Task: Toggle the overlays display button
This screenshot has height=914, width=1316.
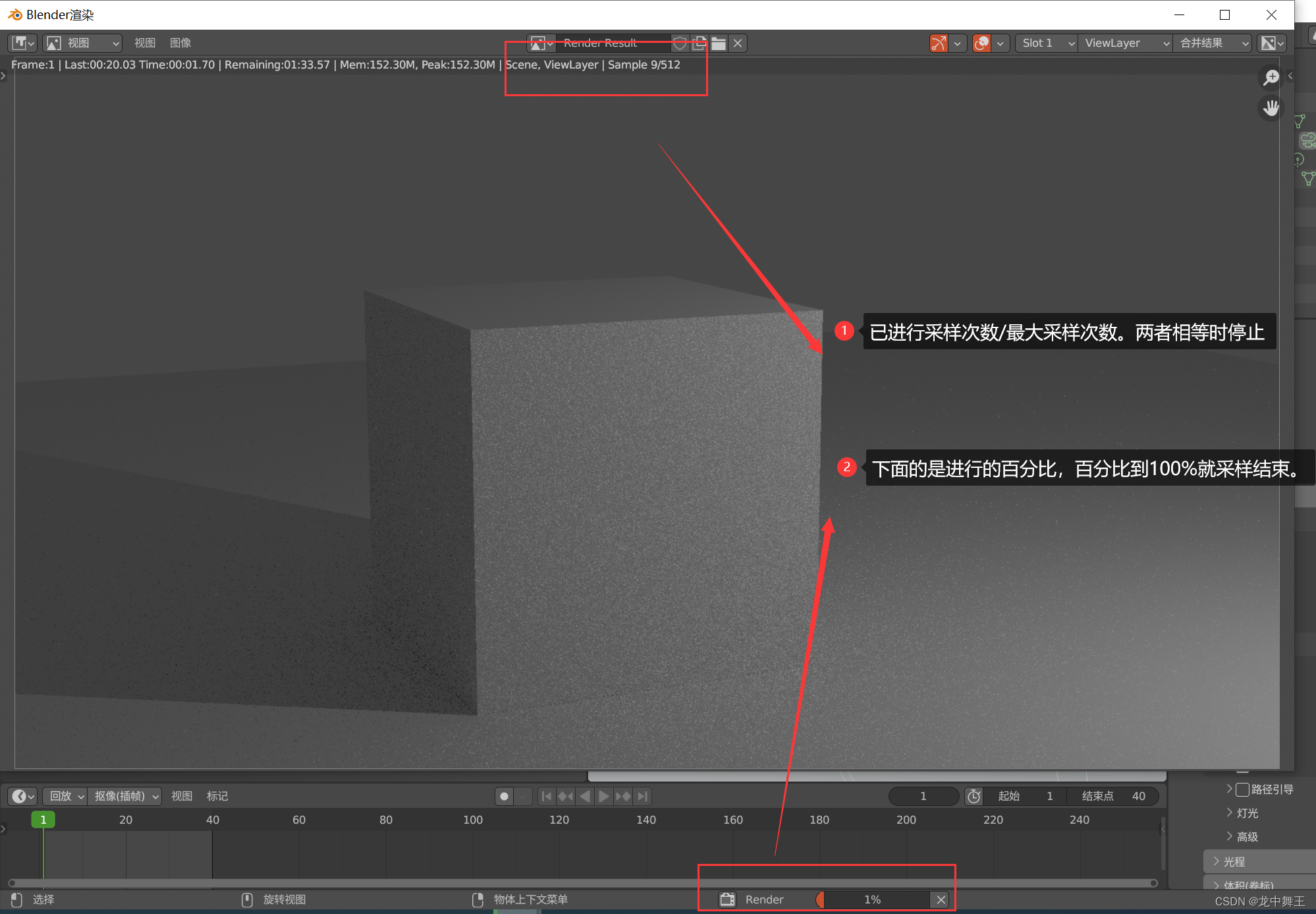Action: 981,43
